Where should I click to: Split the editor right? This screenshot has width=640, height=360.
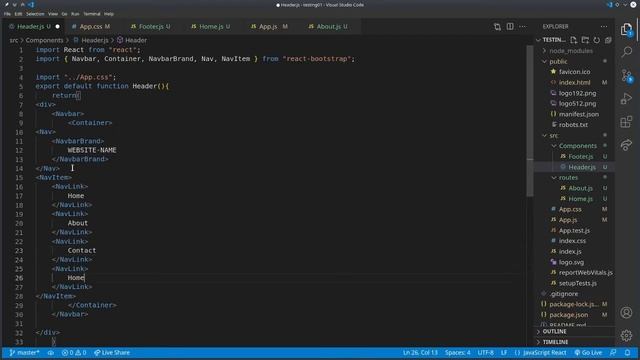pos(510,27)
